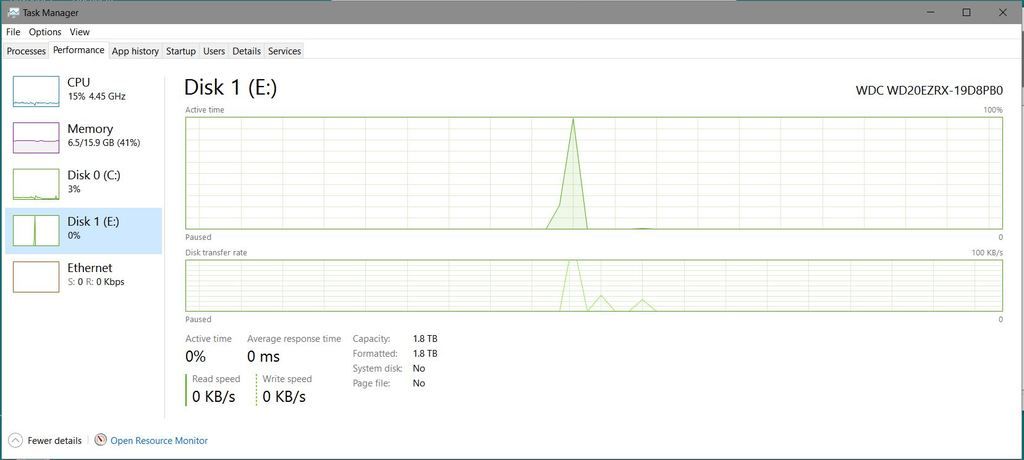
Task: Click the Open Resource Monitor link
Action: [159, 440]
